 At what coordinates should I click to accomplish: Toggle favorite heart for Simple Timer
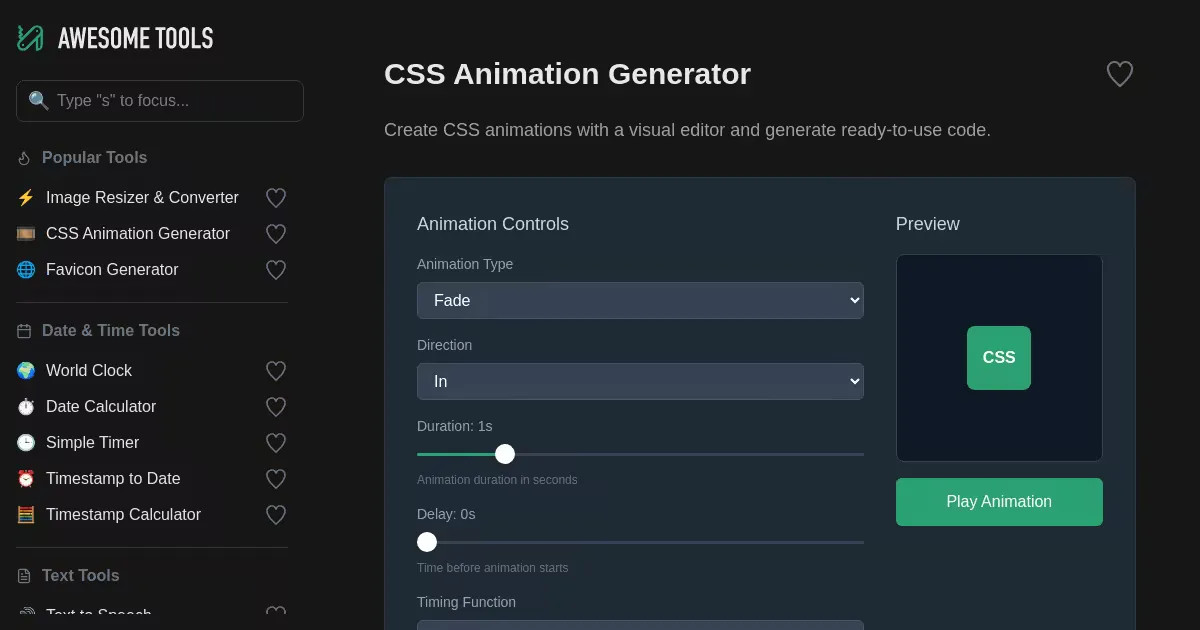[276, 443]
